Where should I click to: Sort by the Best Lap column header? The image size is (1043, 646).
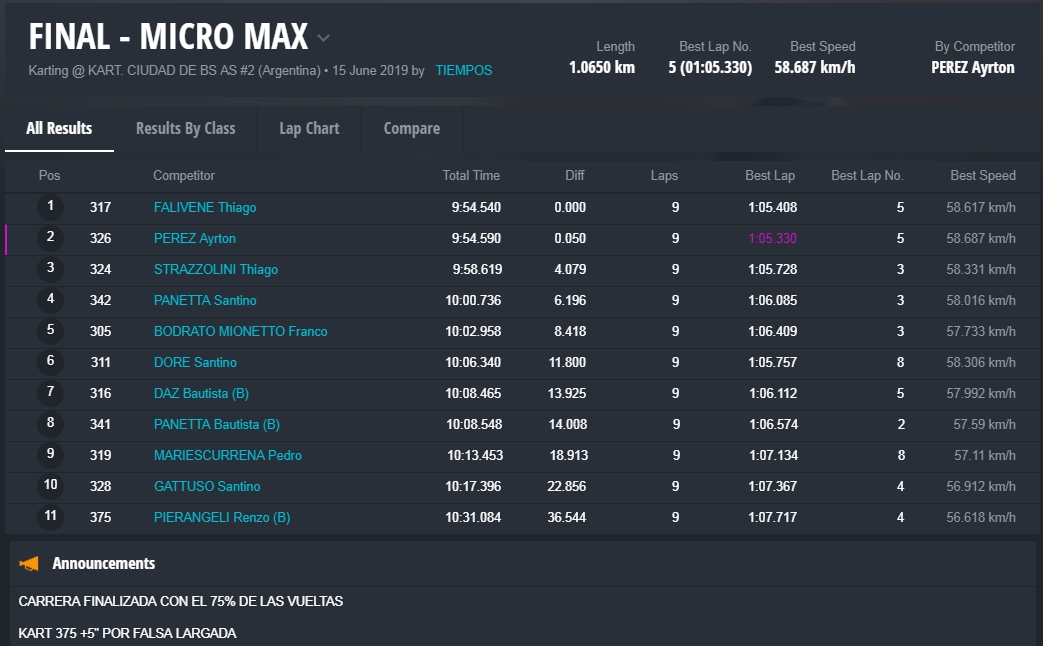tap(769, 176)
